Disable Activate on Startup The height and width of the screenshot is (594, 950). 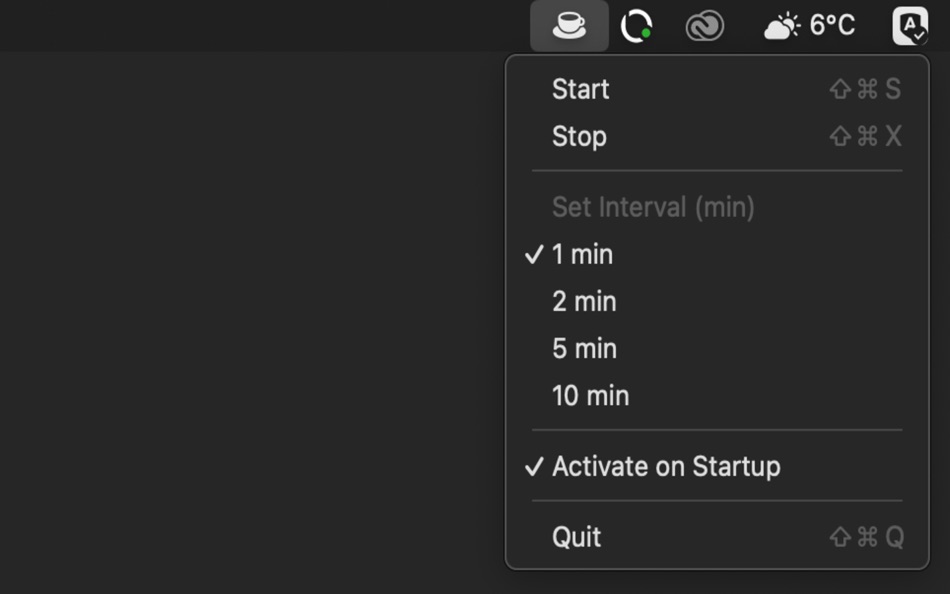tap(667, 466)
